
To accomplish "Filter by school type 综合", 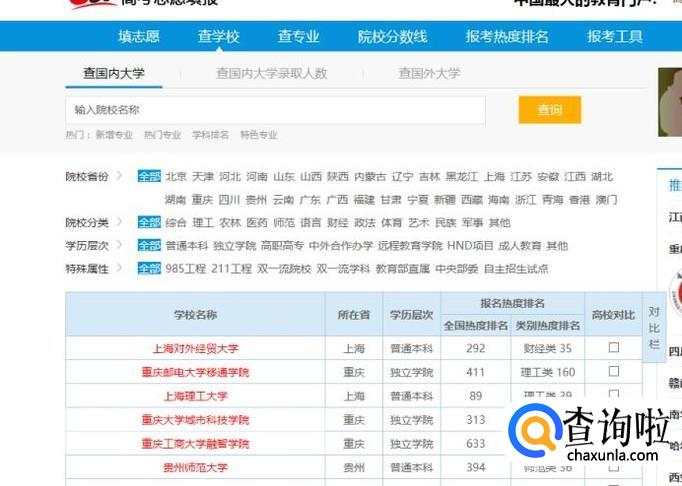I will coord(176,223).
